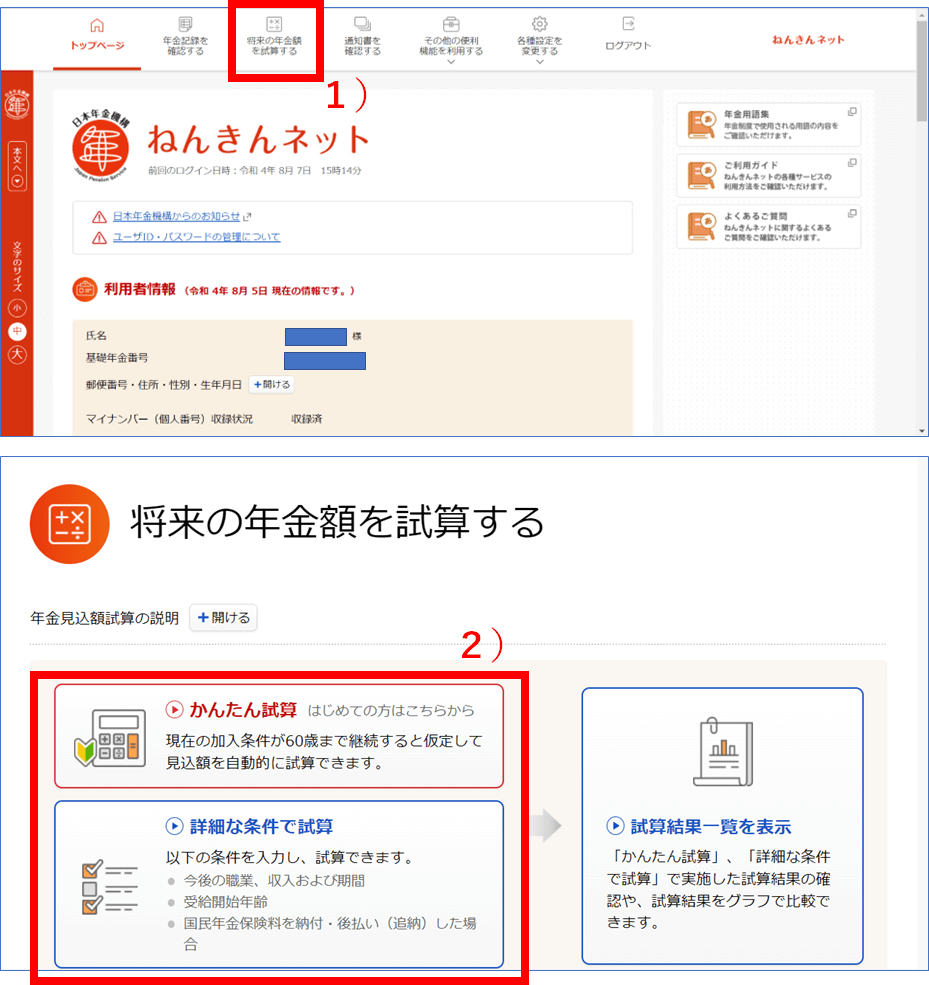Open 年金記録を確認する in the top navigation
This screenshot has width=929, height=985.
click(185, 36)
